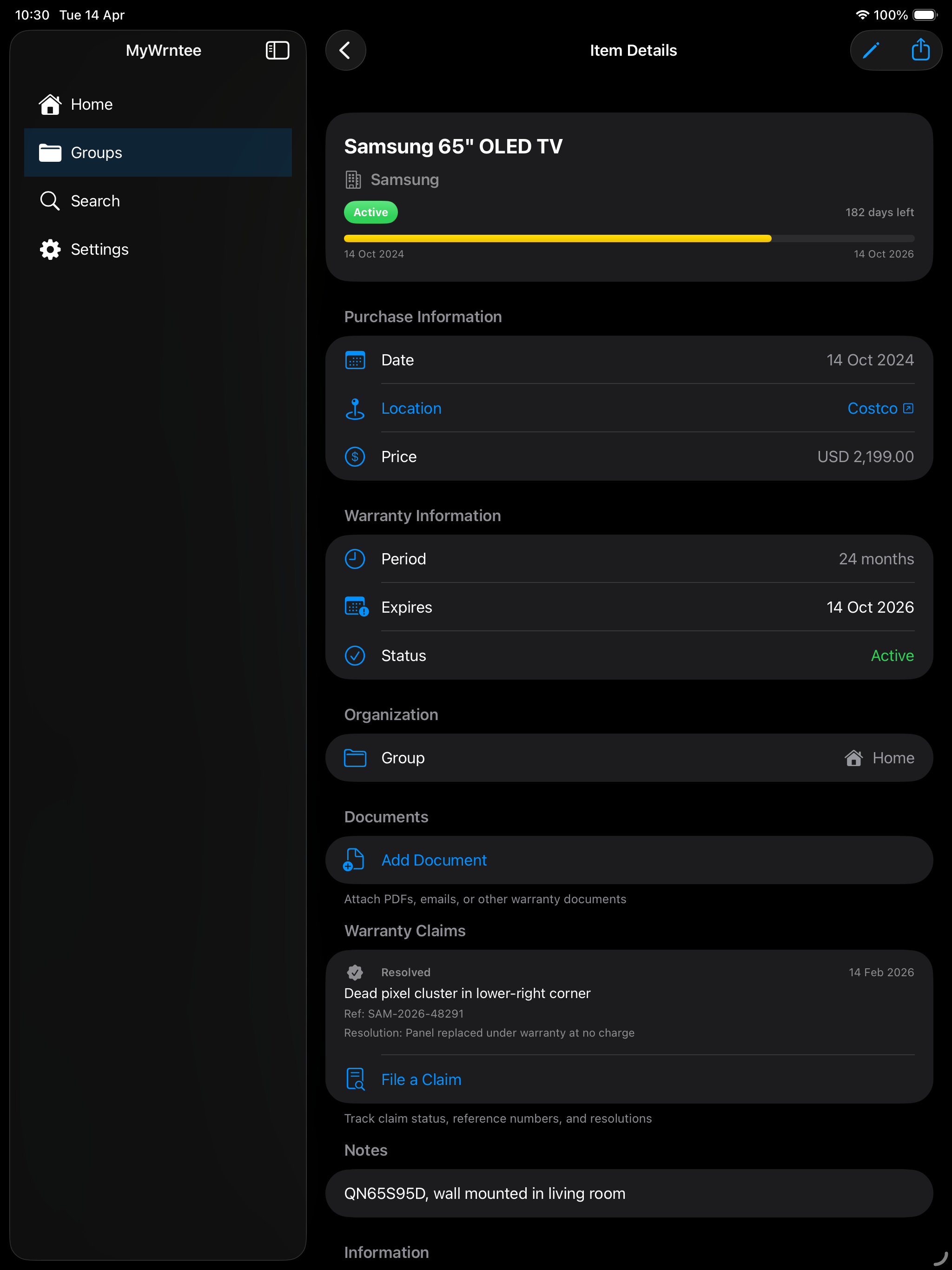Screen dimensions: 952x1270
Task: Tap the 182 days left label
Action: tap(879, 212)
